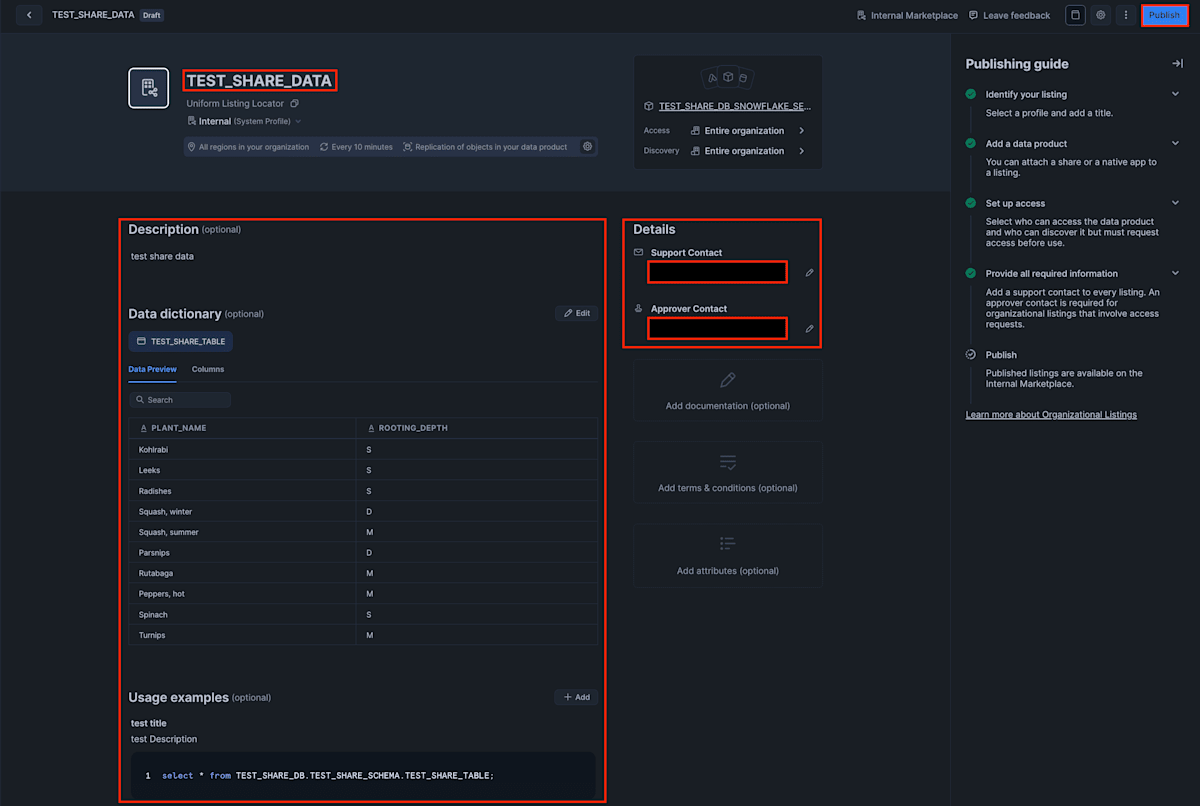Image resolution: width=1200 pixels, height=806 pixels.
Task: Click the green check beside Set up access
Action: point(970,203)
